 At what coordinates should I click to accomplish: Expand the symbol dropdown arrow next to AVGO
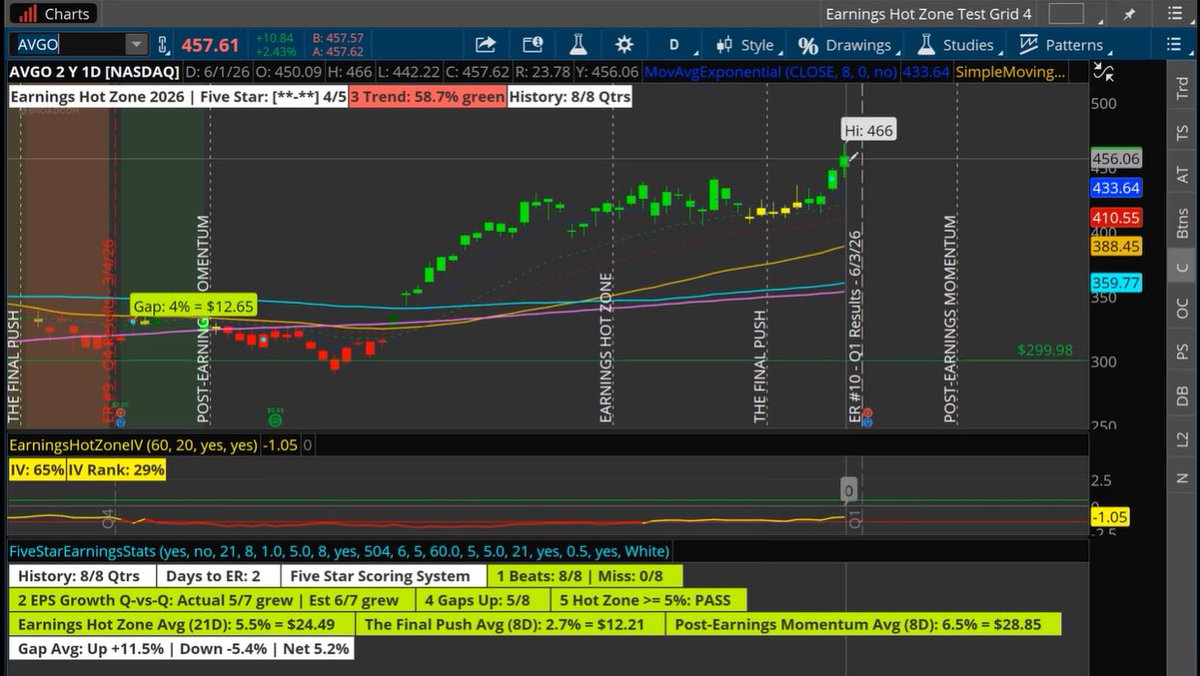tap(136, 45)
